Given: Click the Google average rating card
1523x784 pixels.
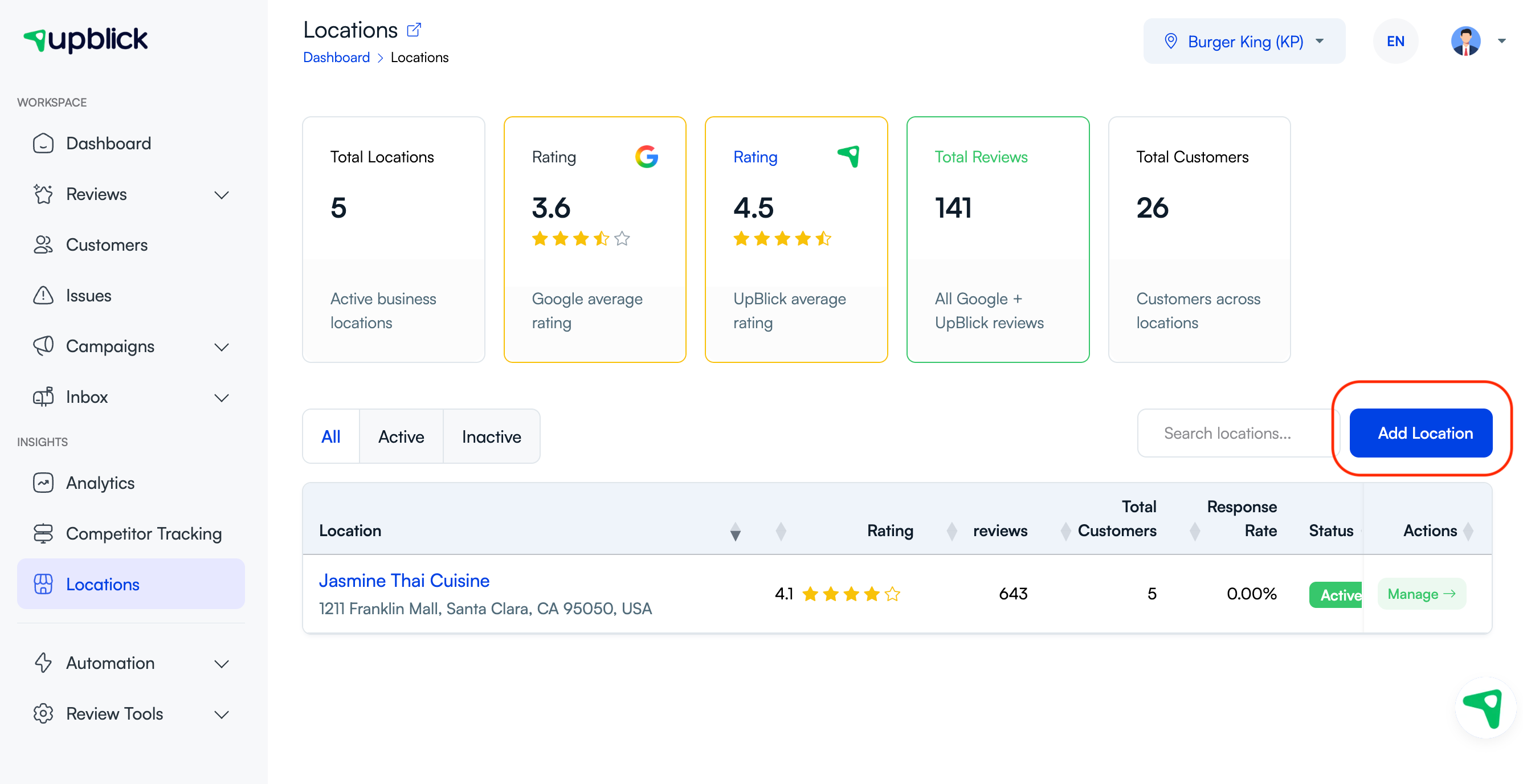Looking at the screenshot, I should [595, 239].
